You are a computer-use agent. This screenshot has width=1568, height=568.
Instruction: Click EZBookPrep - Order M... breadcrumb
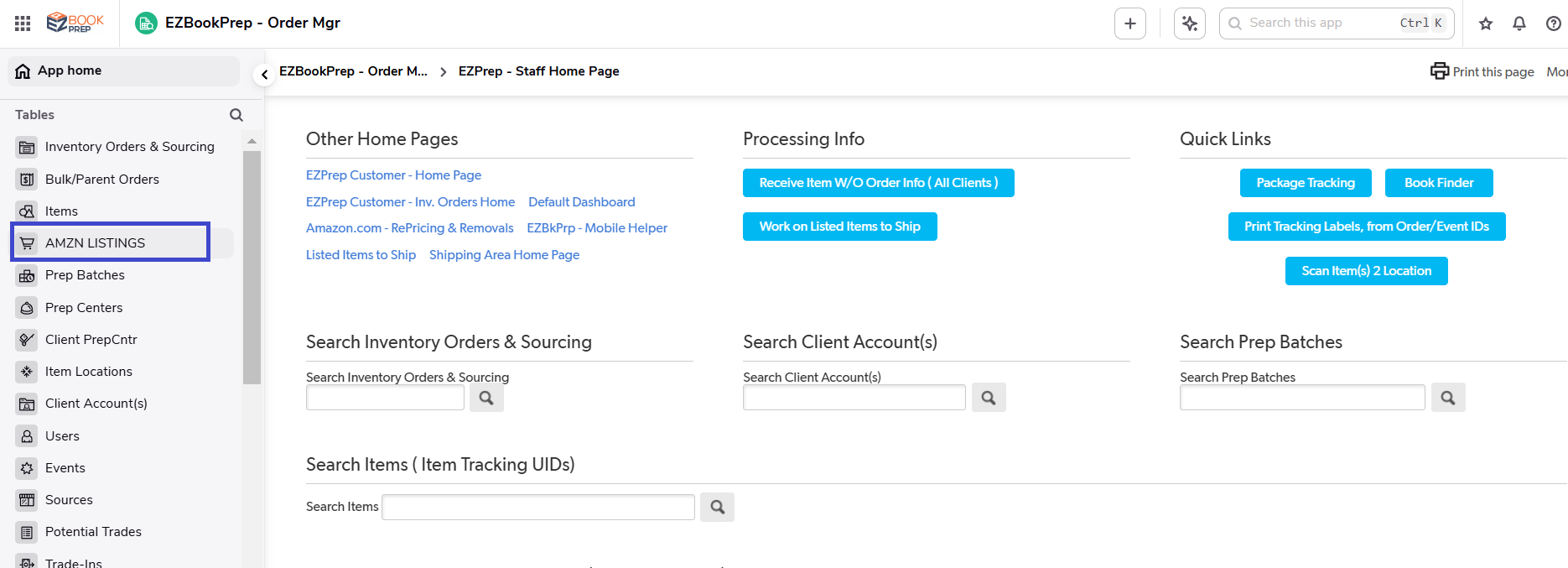[353, 71]
